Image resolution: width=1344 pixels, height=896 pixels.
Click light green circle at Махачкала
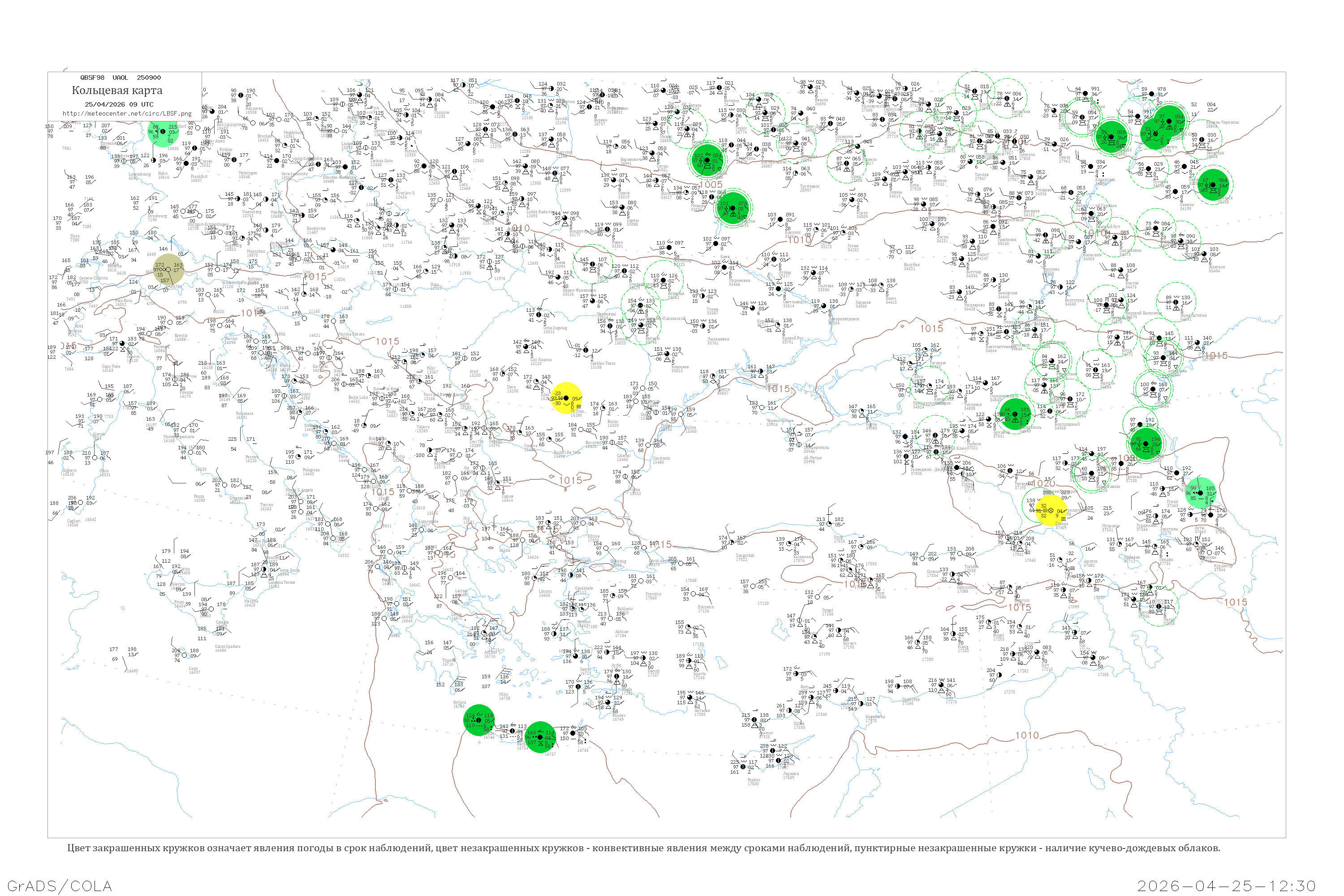coord(1201,492)
